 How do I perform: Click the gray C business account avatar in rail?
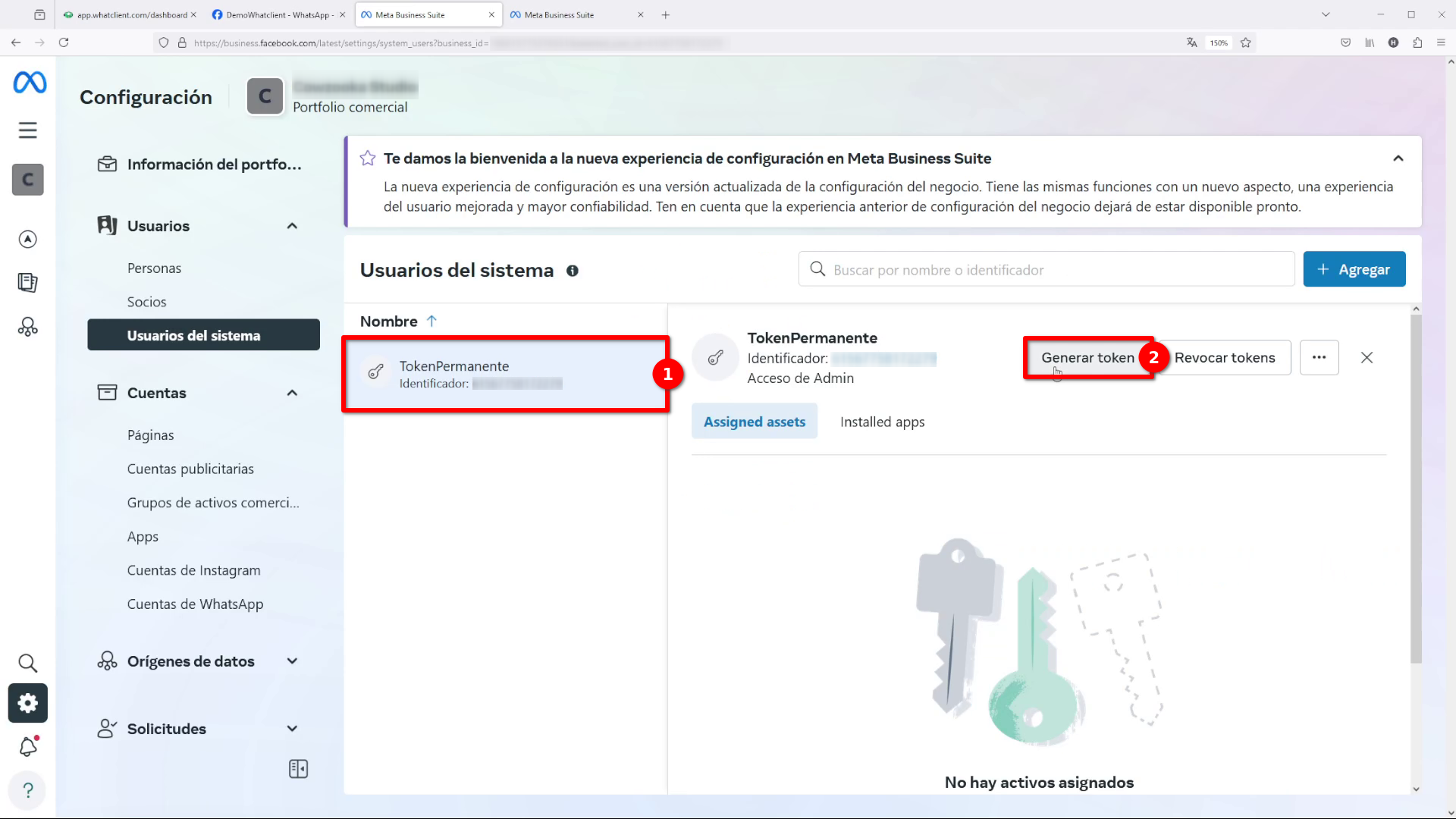[x=28, y=180]
